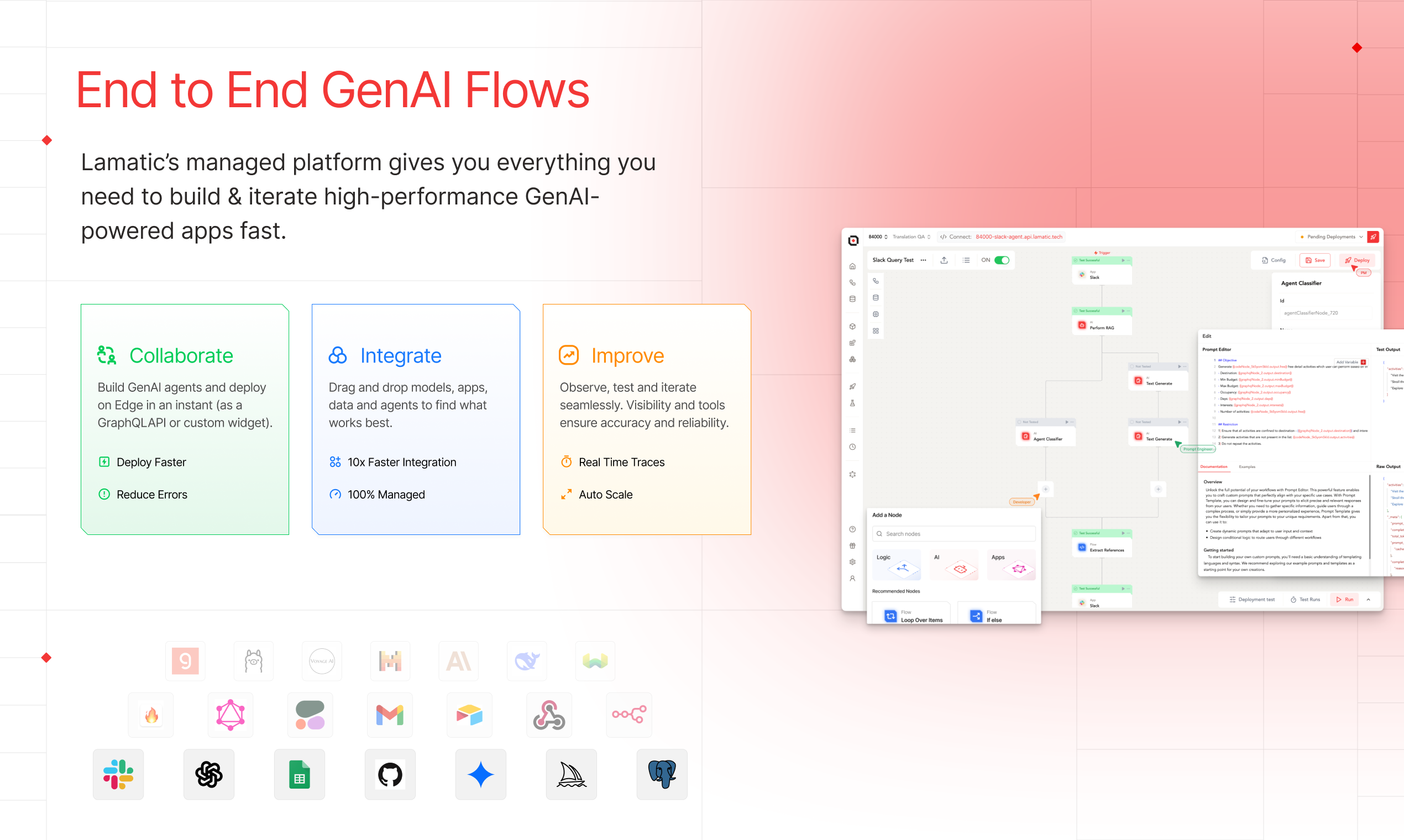Click the Run button
This screenshot has height=840, width=1404.
pos(1344,600)
